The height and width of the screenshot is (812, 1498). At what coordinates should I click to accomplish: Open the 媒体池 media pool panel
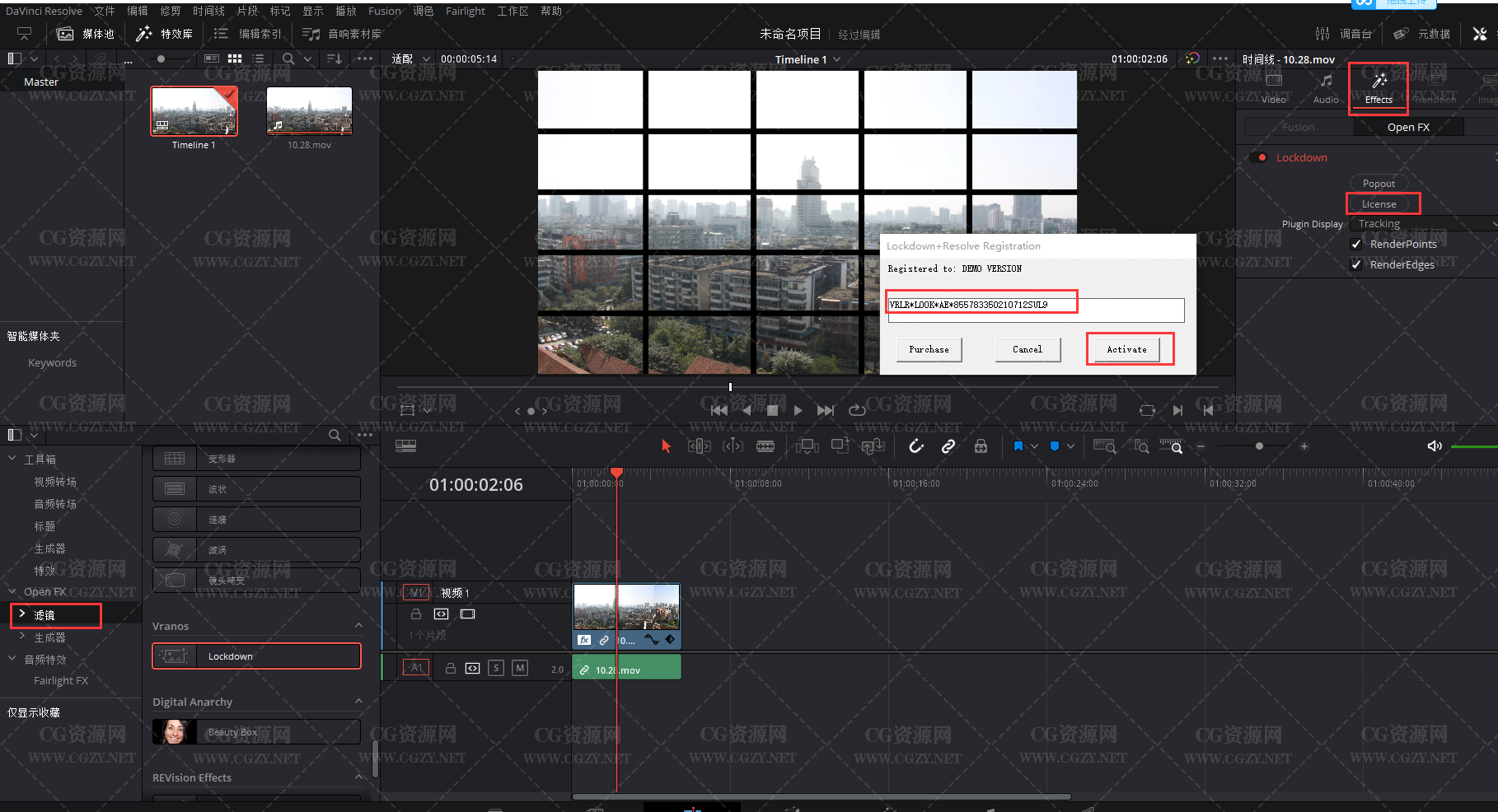coord(86,34)
